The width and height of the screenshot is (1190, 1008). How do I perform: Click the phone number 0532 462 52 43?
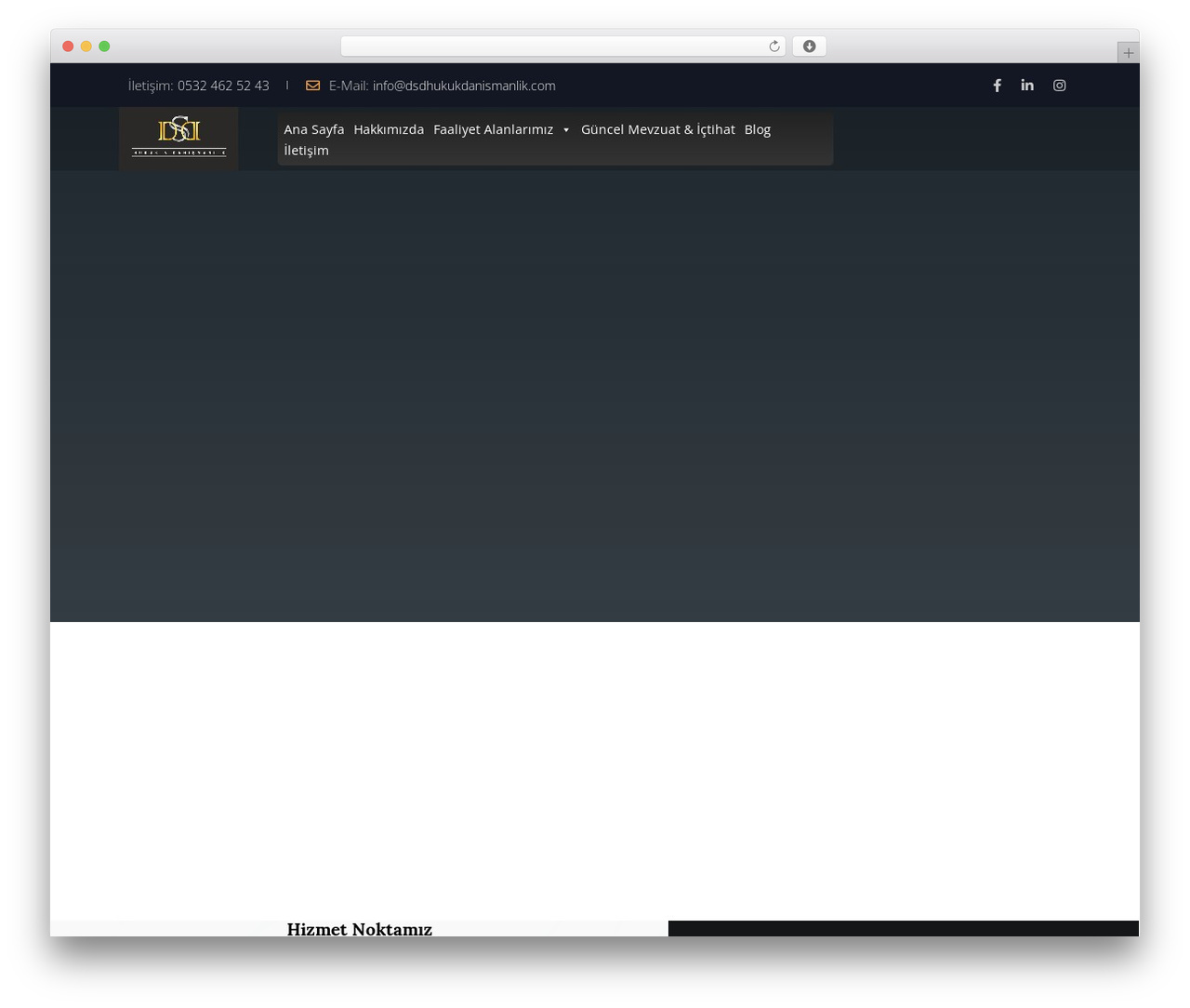(223, 86)
